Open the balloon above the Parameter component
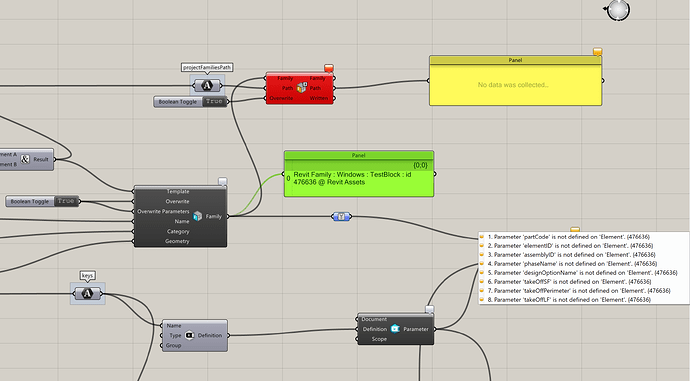Viewport: 690px width, 381px height. pos(429,310)
